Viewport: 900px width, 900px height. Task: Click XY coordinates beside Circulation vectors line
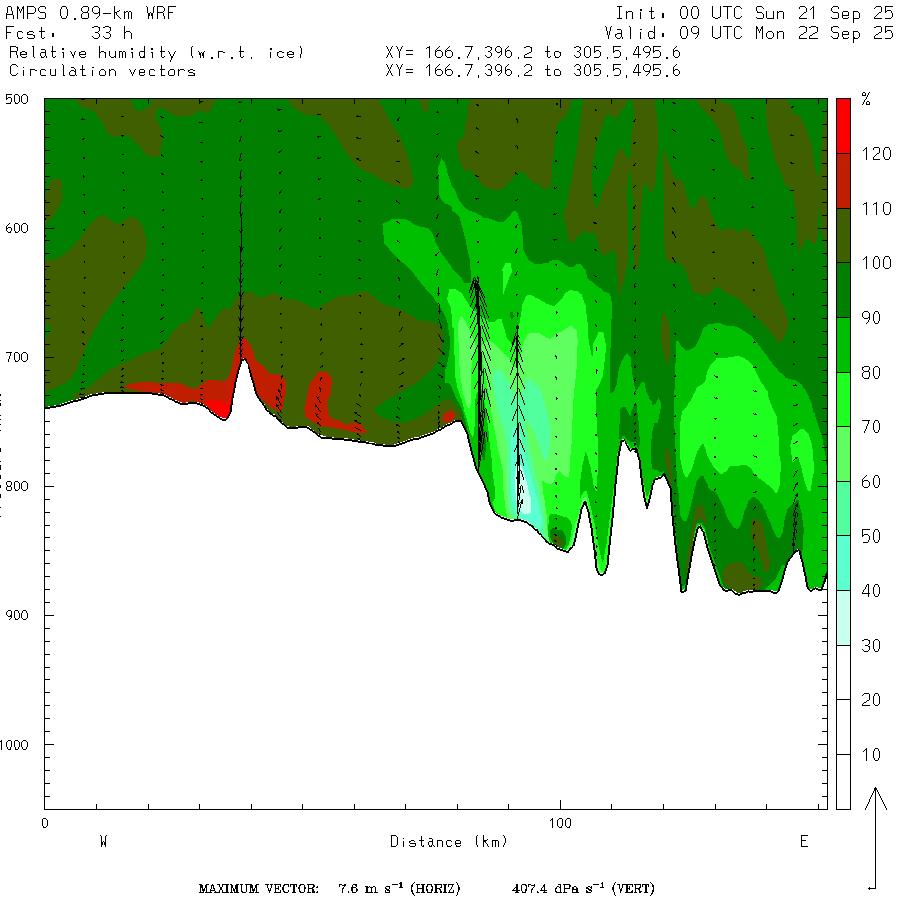click(x=533, y=71)
